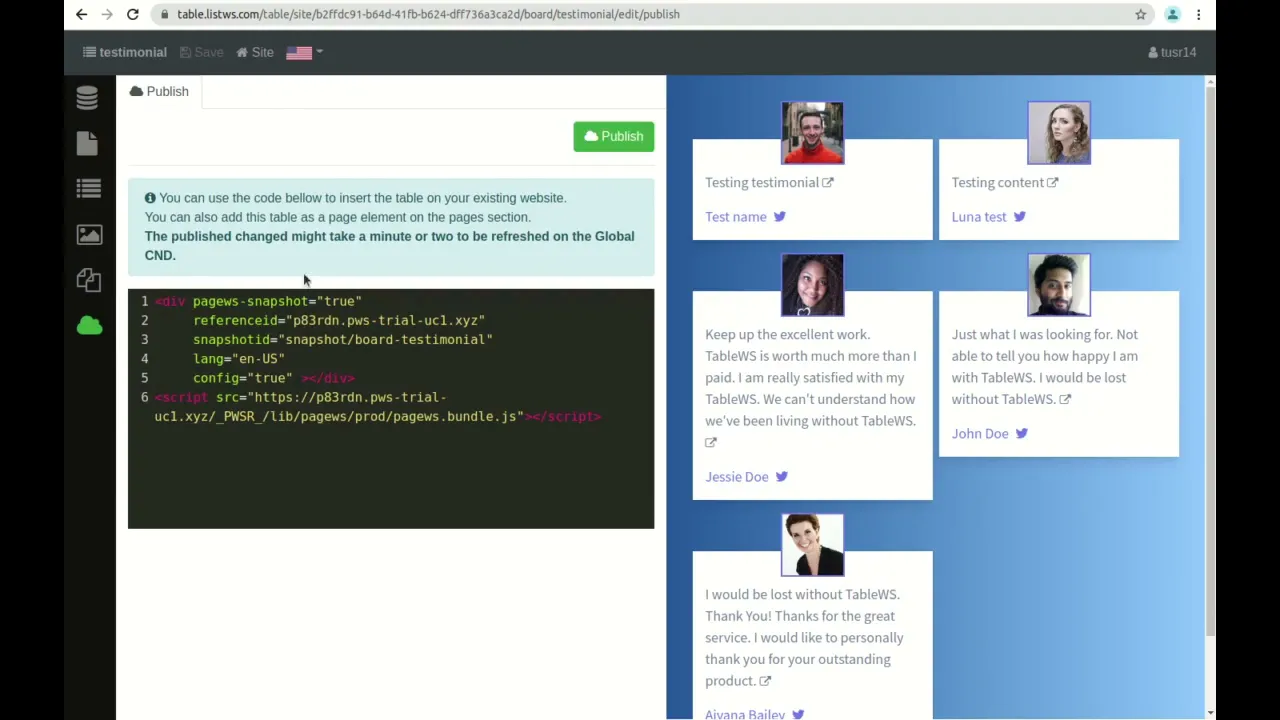Go to Site in the top bar
Viewport: 1280px width, 720px height.
(x=255, y=52)
